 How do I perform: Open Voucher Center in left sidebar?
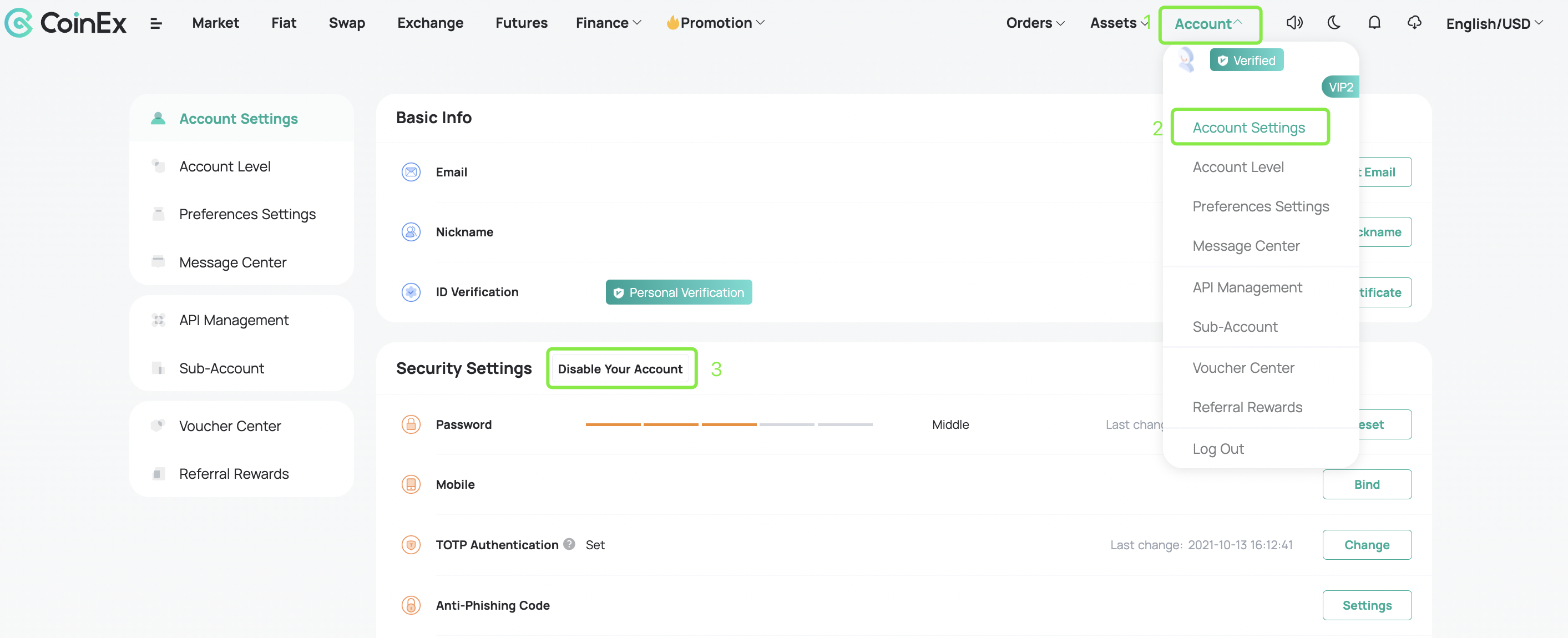click(x=241, y=426)
